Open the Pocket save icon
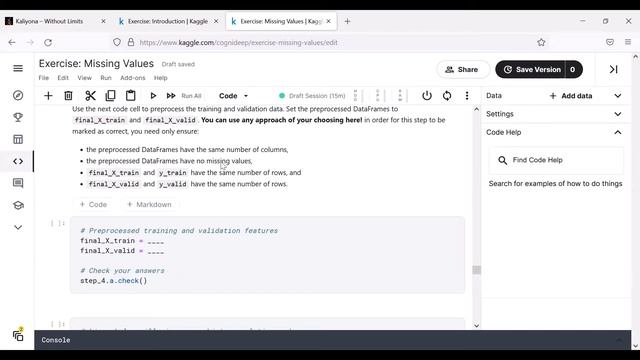 [610, 42]
